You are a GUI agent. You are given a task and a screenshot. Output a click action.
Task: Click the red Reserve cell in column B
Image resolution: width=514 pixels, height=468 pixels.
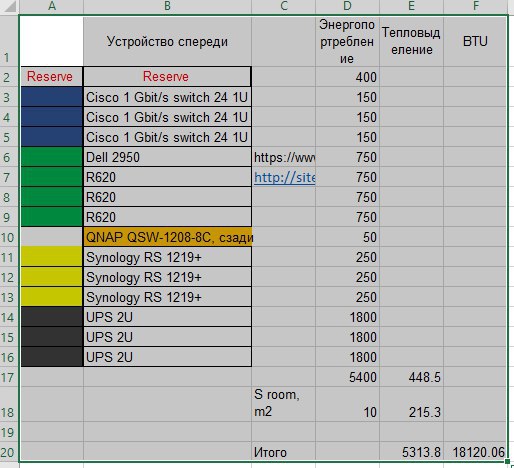click(167, 77)
